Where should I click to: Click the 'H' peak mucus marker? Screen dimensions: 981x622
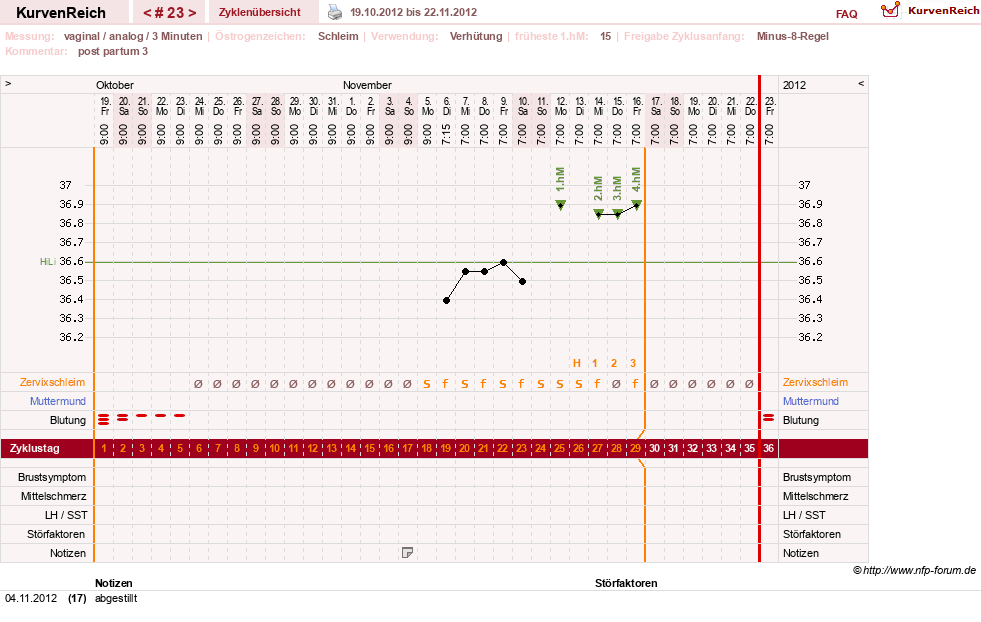click(x=577, y=363)
